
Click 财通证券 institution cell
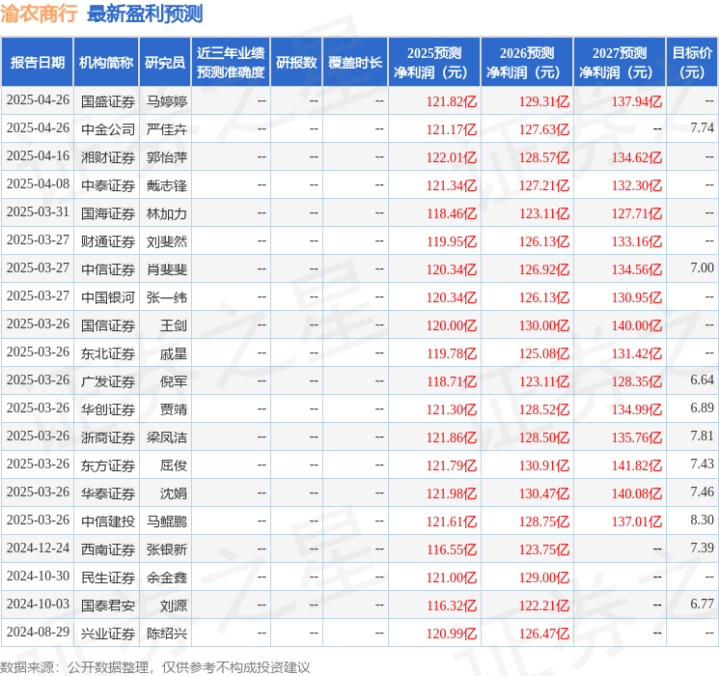click(108, 241)
